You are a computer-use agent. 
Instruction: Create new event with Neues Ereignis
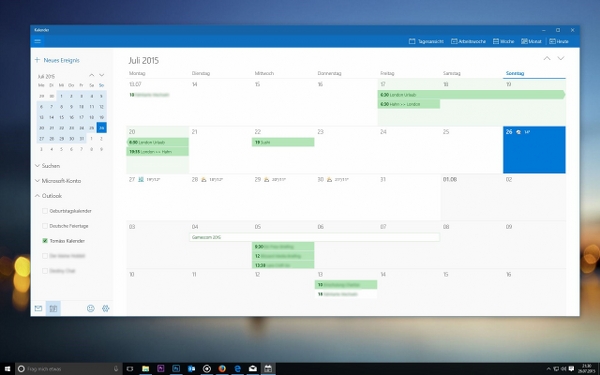click(x=57, y=60)
